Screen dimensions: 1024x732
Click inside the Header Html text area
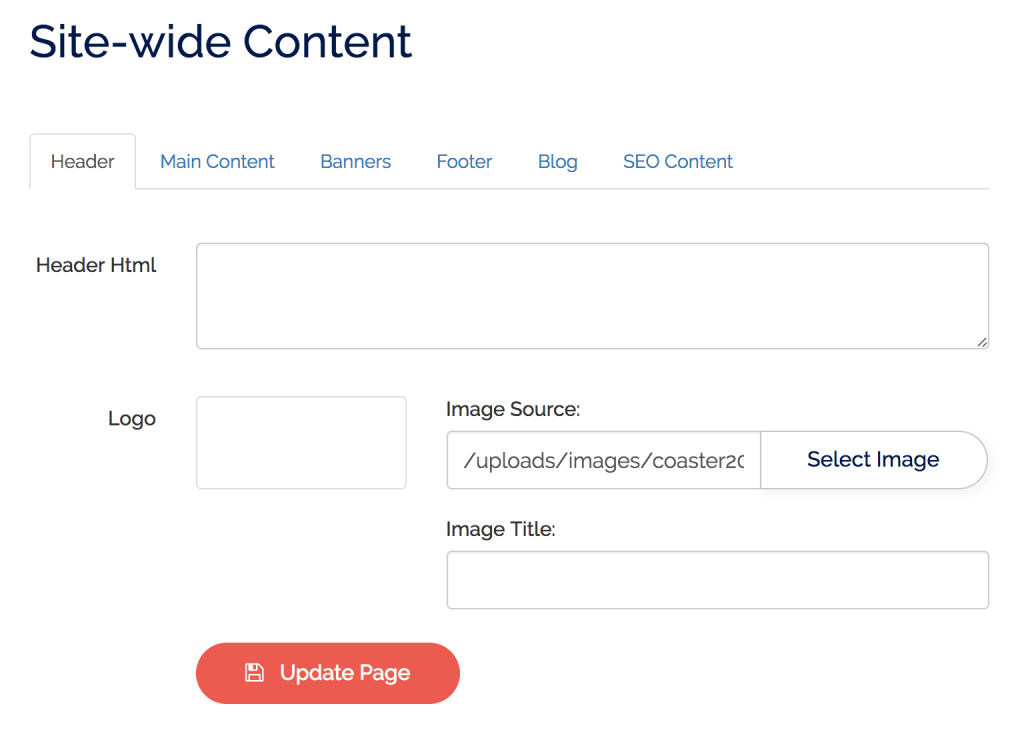[x=592, y=295]
